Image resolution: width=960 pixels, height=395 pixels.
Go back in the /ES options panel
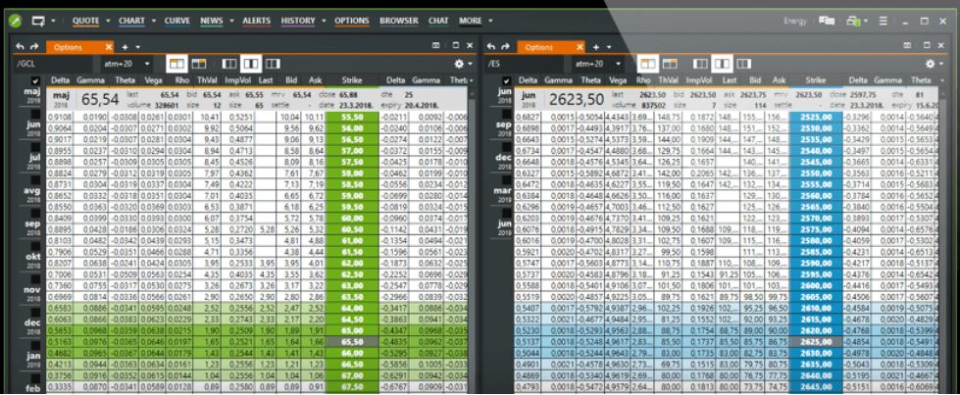pos(491,47)
